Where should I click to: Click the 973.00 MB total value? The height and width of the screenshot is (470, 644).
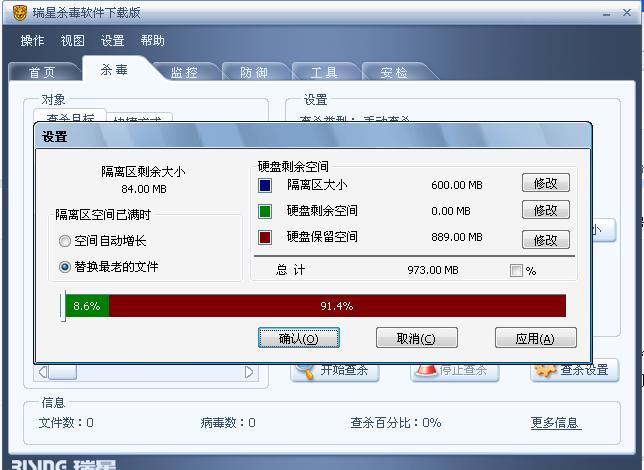pyautogui.click(x=433, y=270)
